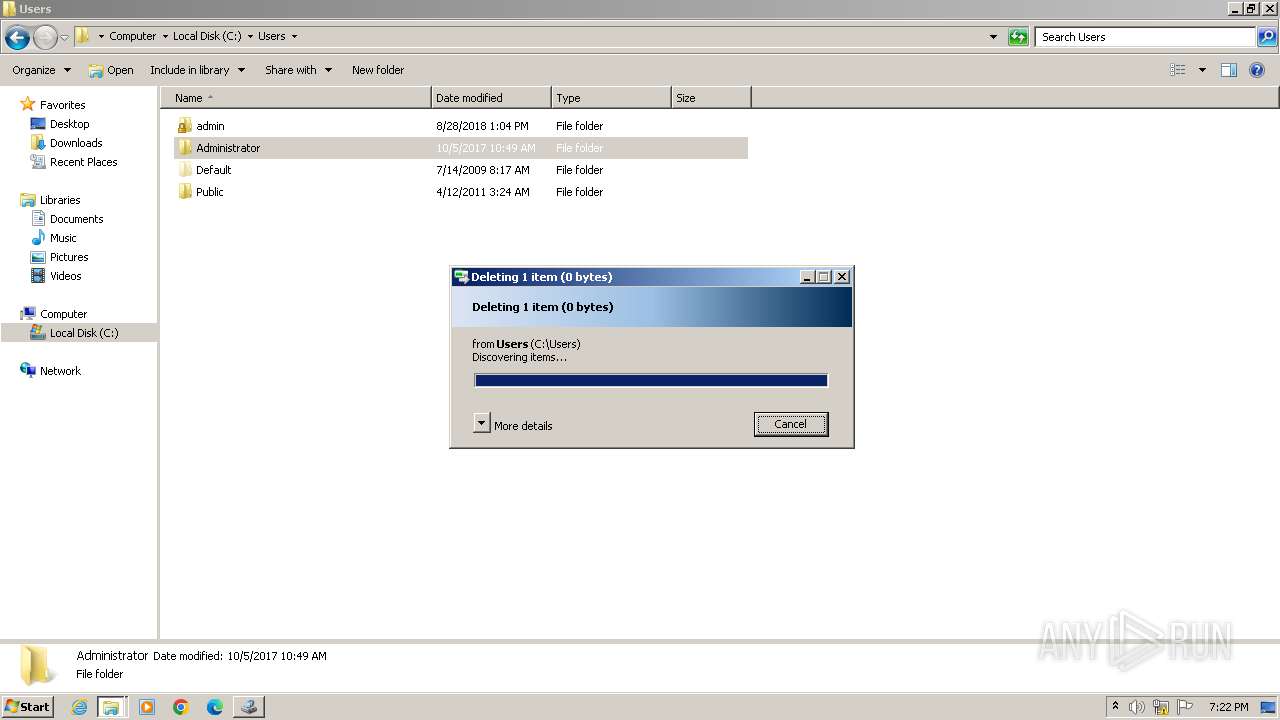Viewport: 1280px width, 720px height.
Task: Click Computer breadcrumb in address bar
Action: (132, 36)
